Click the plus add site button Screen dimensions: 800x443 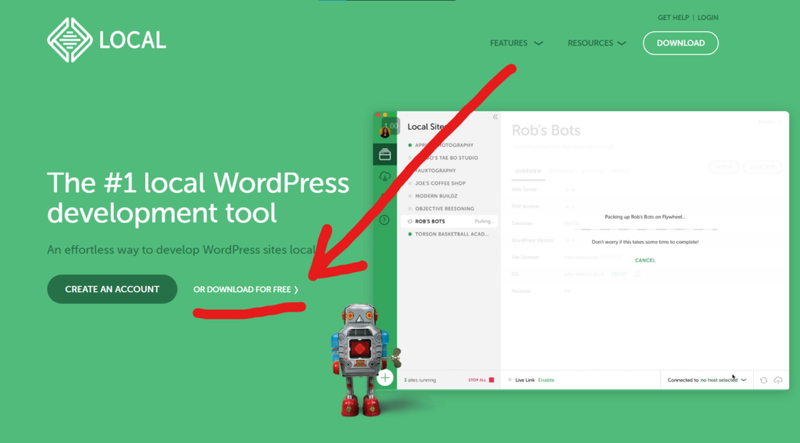(x=385, y=378)
